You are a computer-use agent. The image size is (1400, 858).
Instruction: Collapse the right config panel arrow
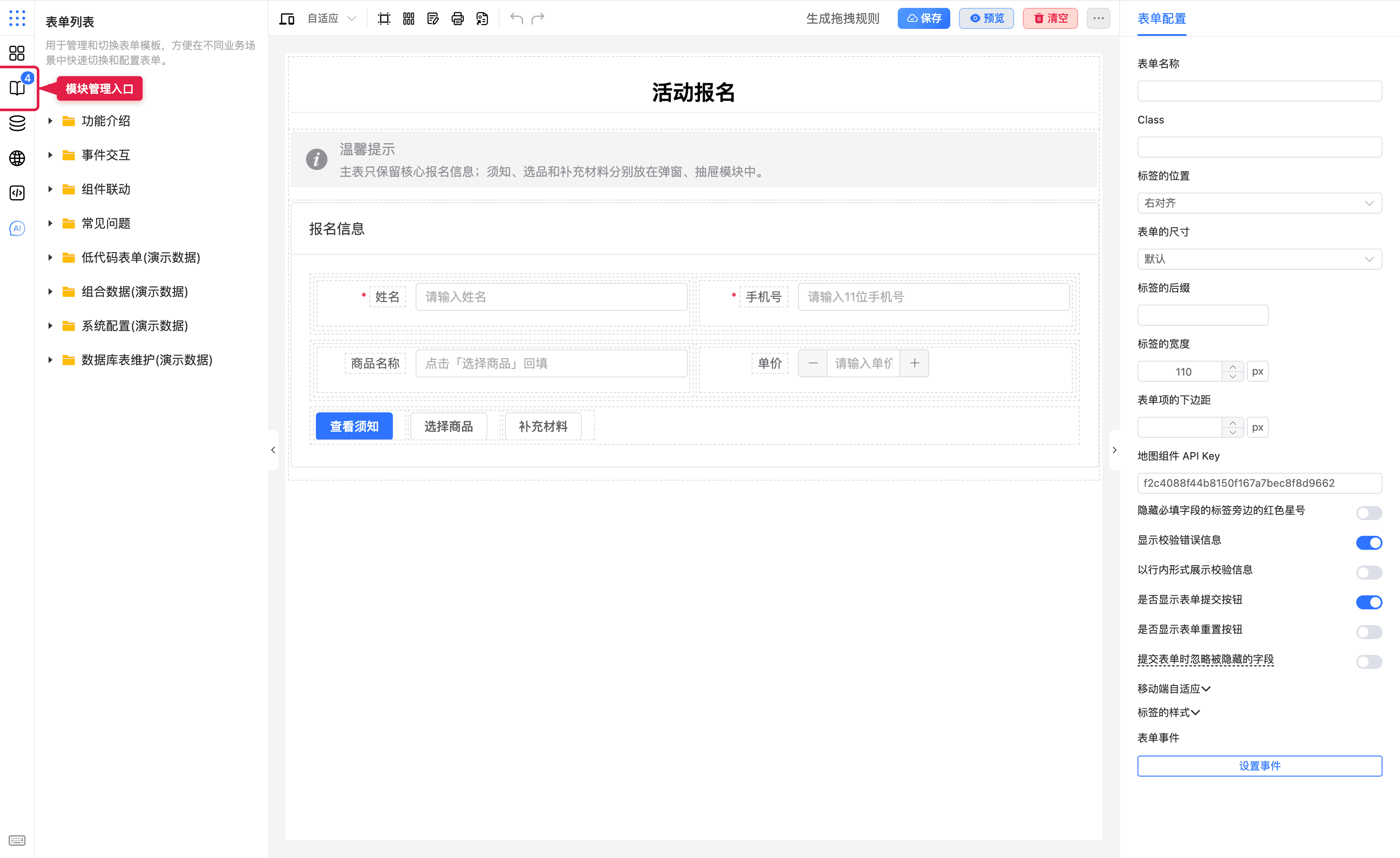(1114, 450)
